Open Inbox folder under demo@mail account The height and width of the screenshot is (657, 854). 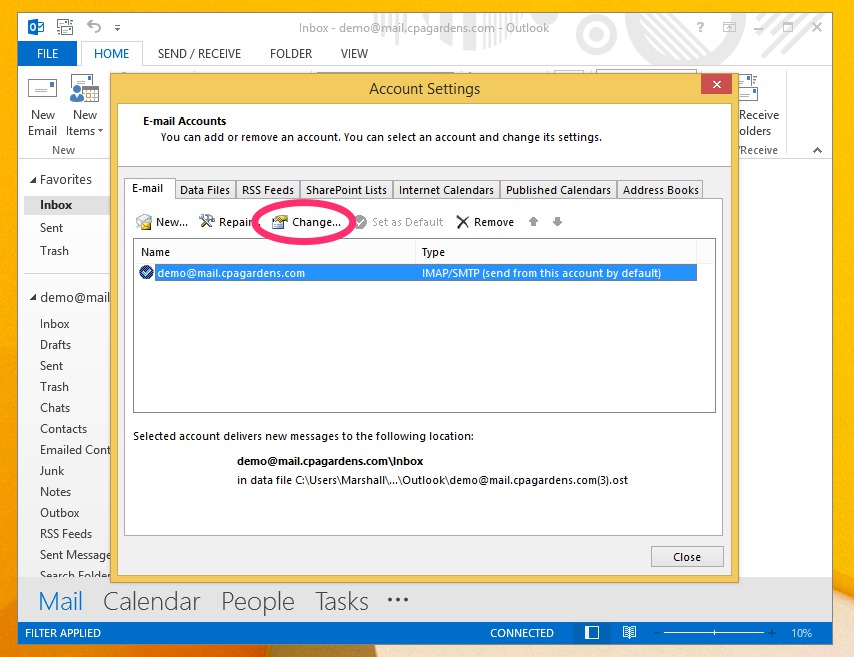54,324
